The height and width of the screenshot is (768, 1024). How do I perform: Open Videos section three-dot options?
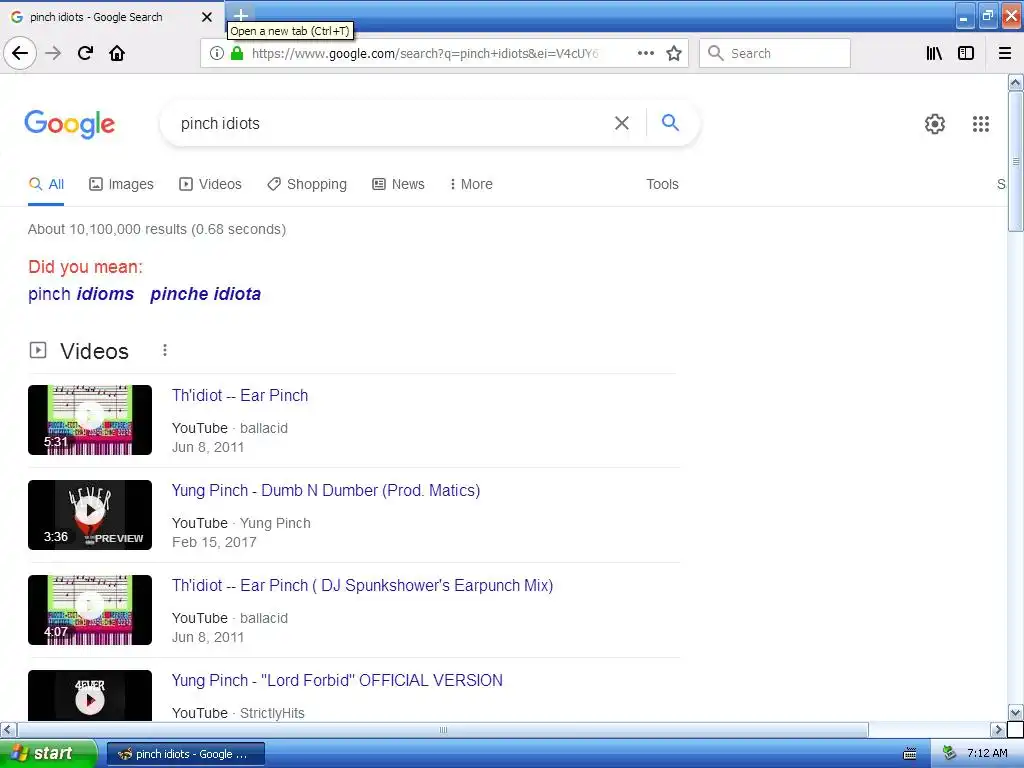tap(165, 351)
